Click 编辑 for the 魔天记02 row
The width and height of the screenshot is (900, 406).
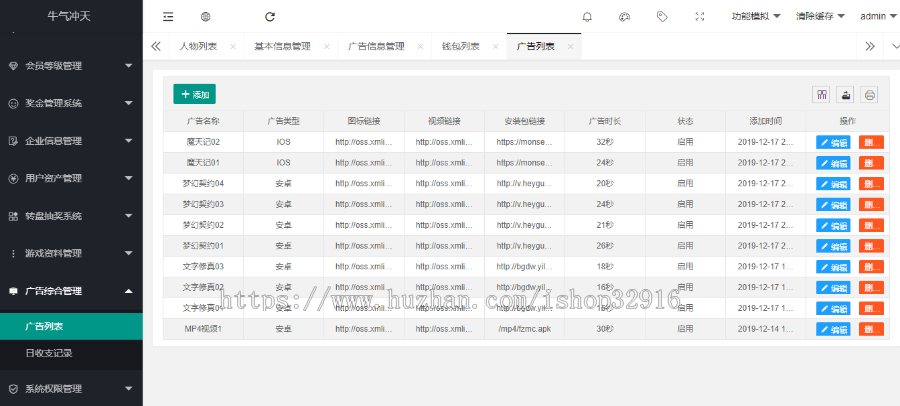(x=833, y=142)
